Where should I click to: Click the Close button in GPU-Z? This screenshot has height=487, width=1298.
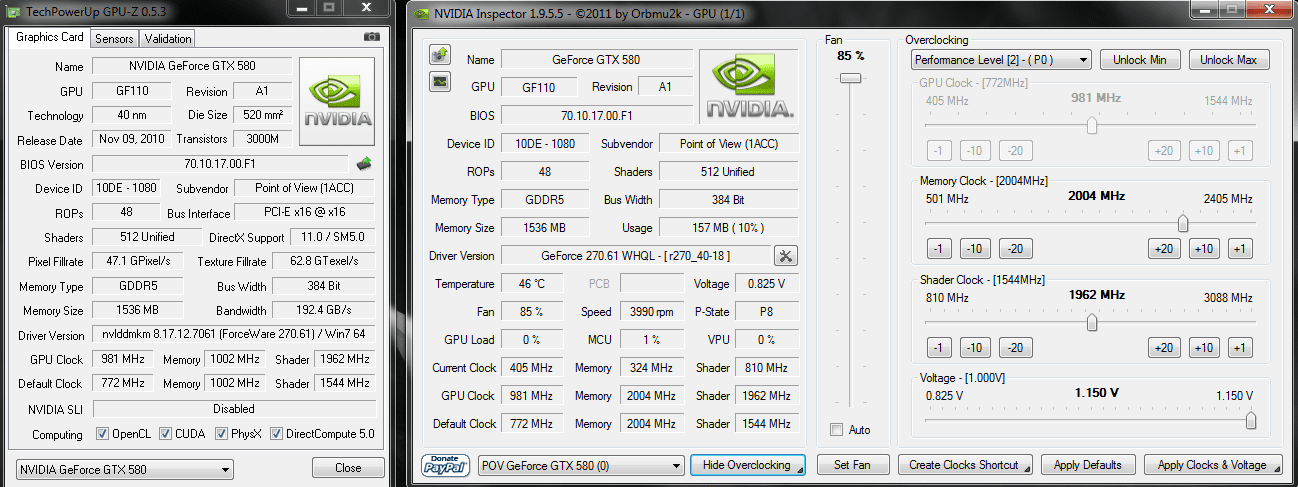point(348,468)
